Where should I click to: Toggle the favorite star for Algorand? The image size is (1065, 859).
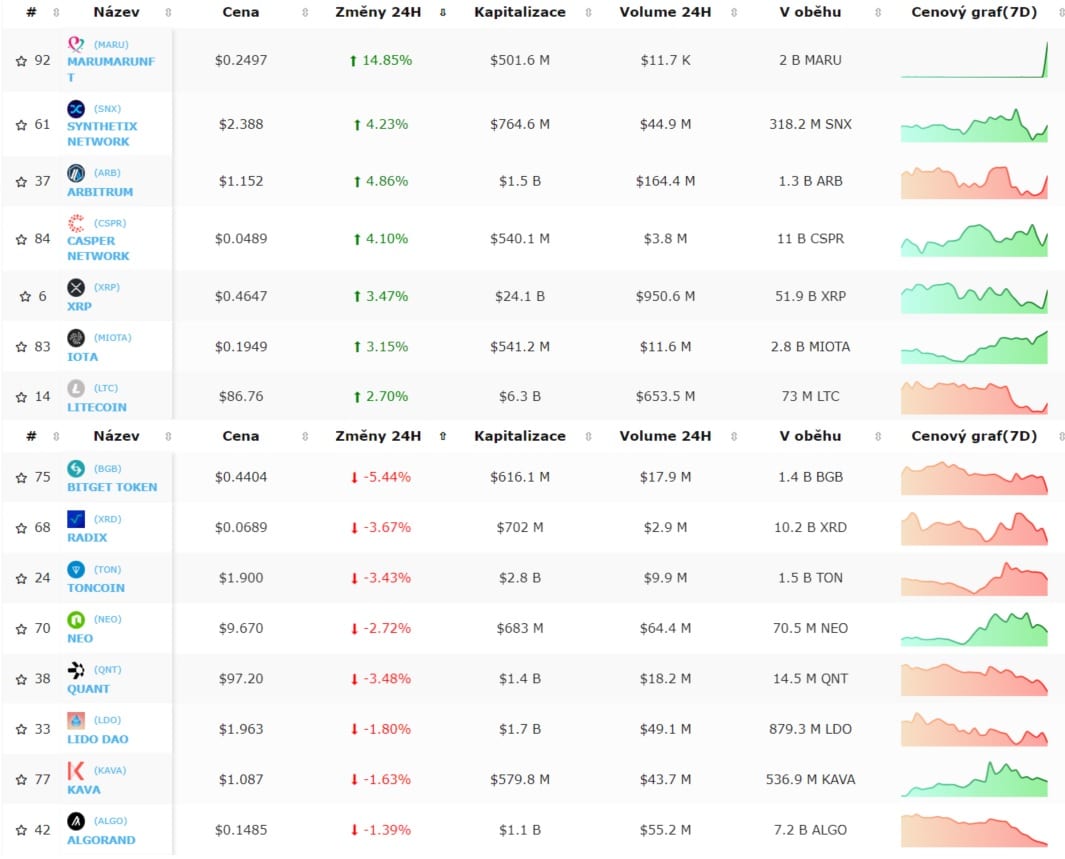(21, 830)
